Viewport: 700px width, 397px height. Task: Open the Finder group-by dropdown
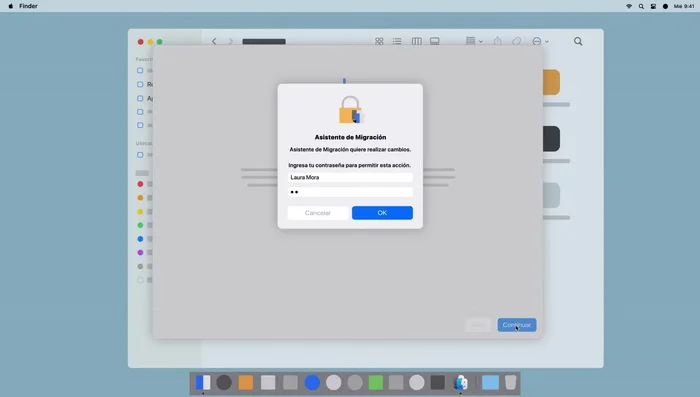(474, 41)
